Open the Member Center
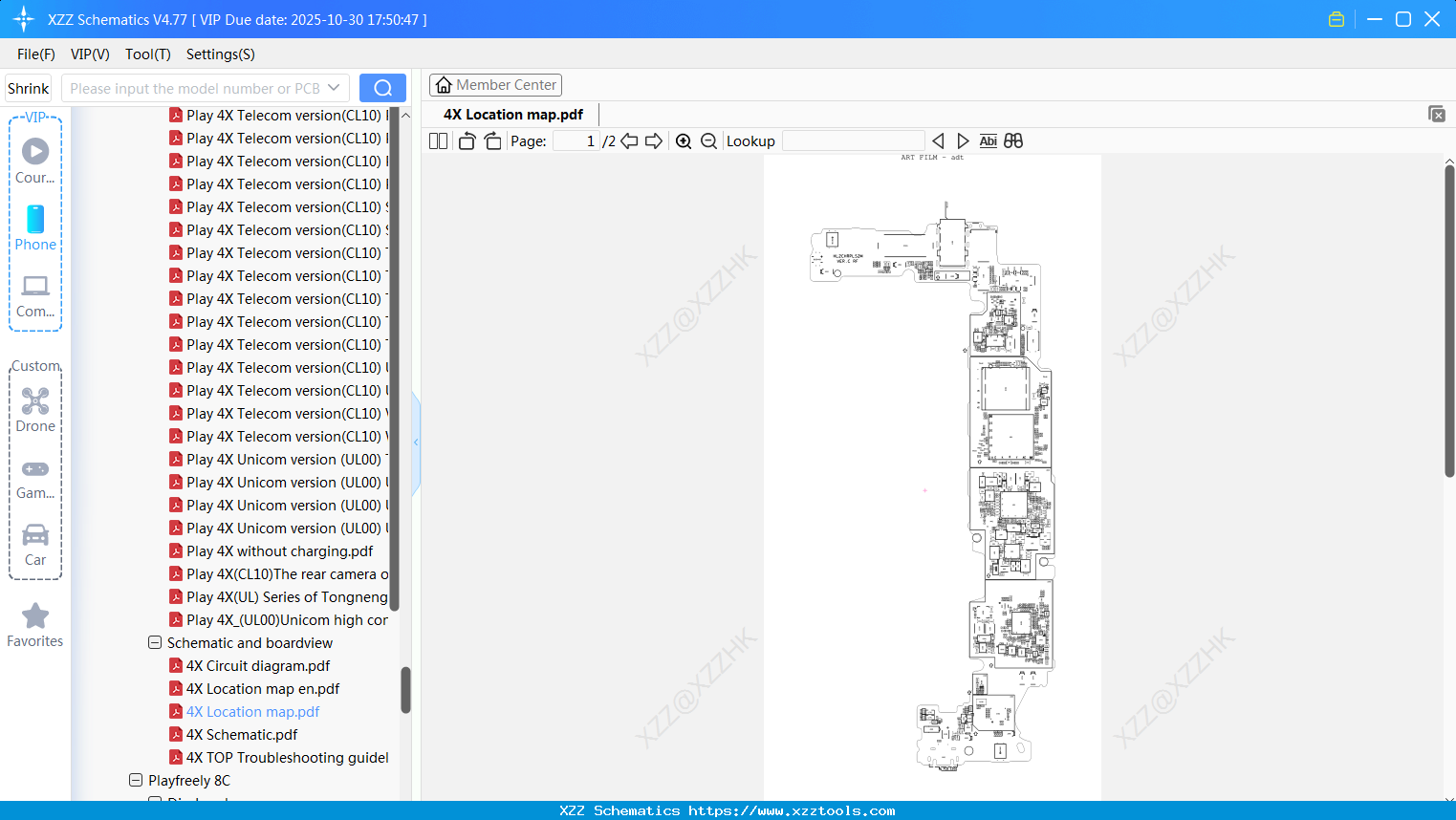Screen dimensions: 1456x820 click(x=495, y=85)
